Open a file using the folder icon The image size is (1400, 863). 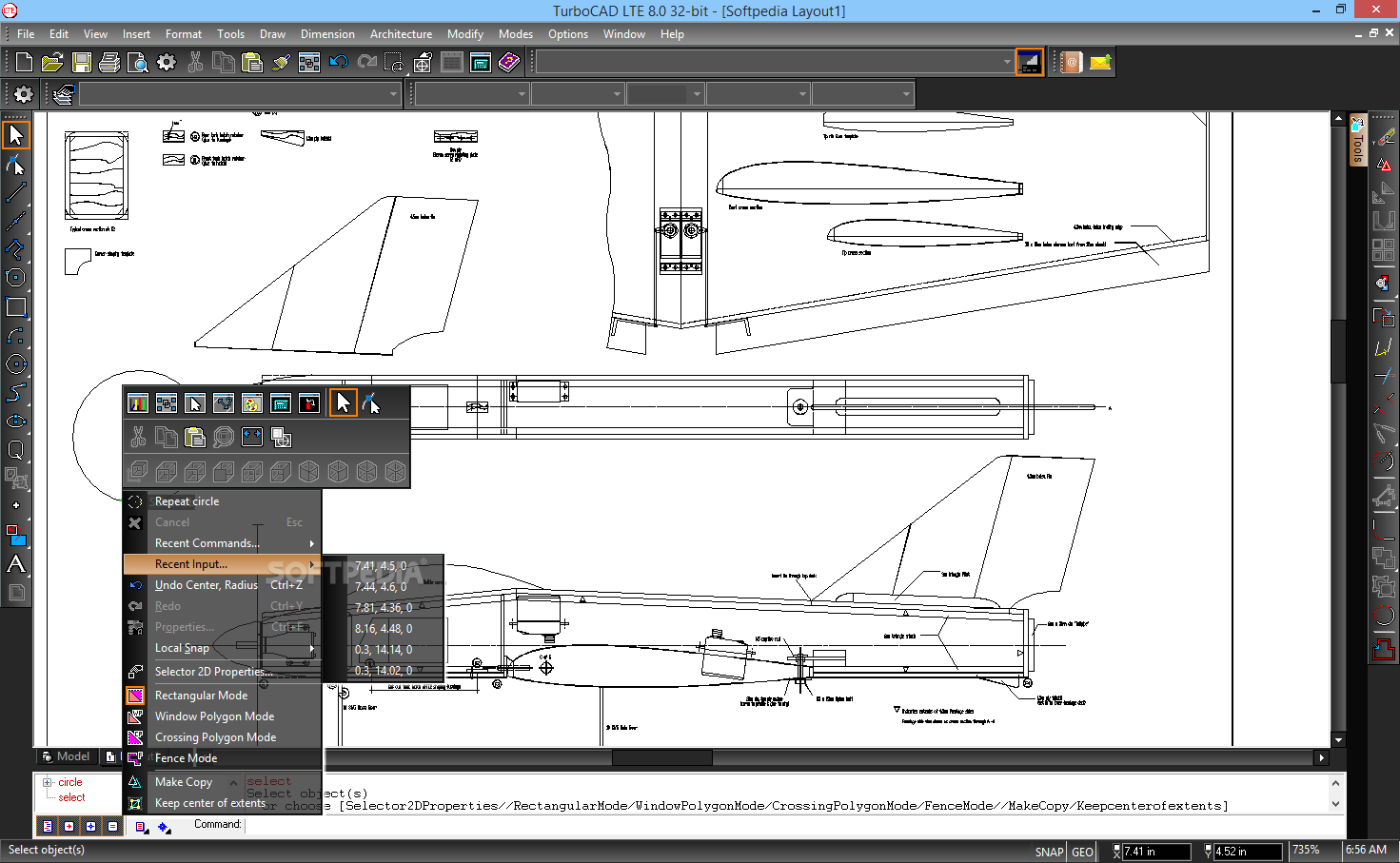52,63
